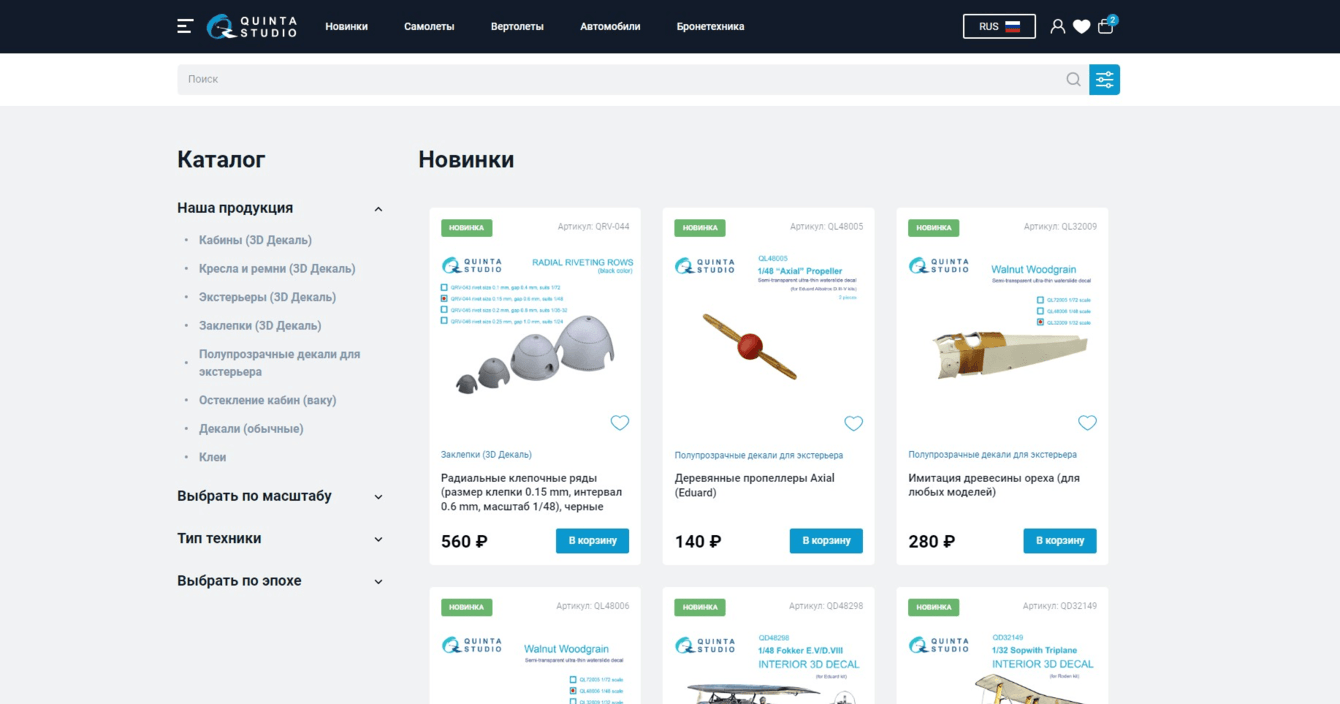The width and height of the screenshot is (1340, 704).
Task: Open the Кабины (3D Декаль) category link
Action: click(255, 240)
